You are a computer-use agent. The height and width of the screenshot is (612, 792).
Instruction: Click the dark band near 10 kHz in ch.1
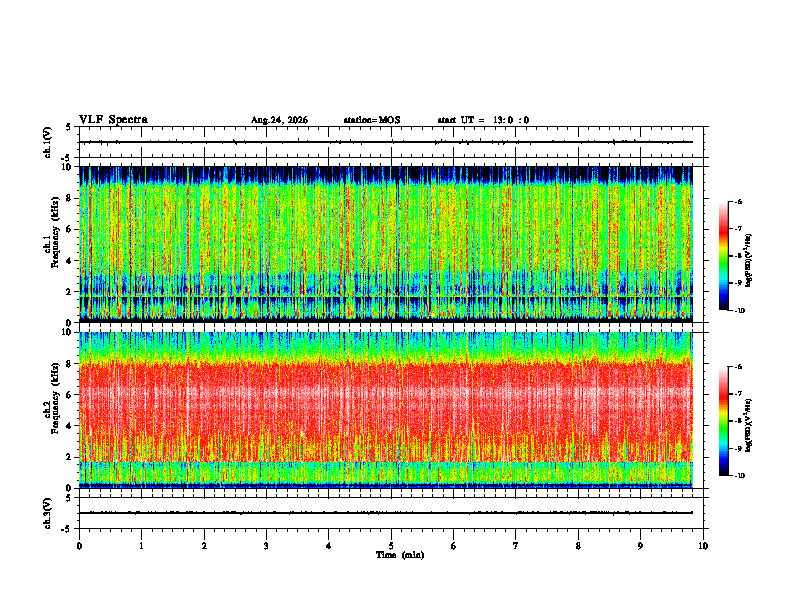[386, 174]
